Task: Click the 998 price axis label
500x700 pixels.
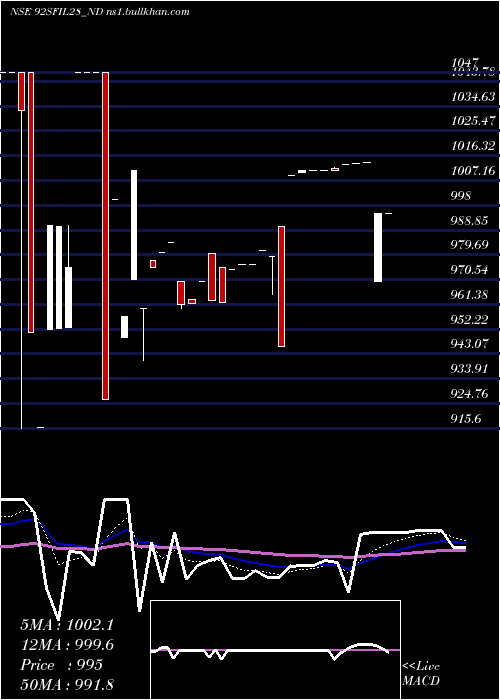Action: (461, 196)
